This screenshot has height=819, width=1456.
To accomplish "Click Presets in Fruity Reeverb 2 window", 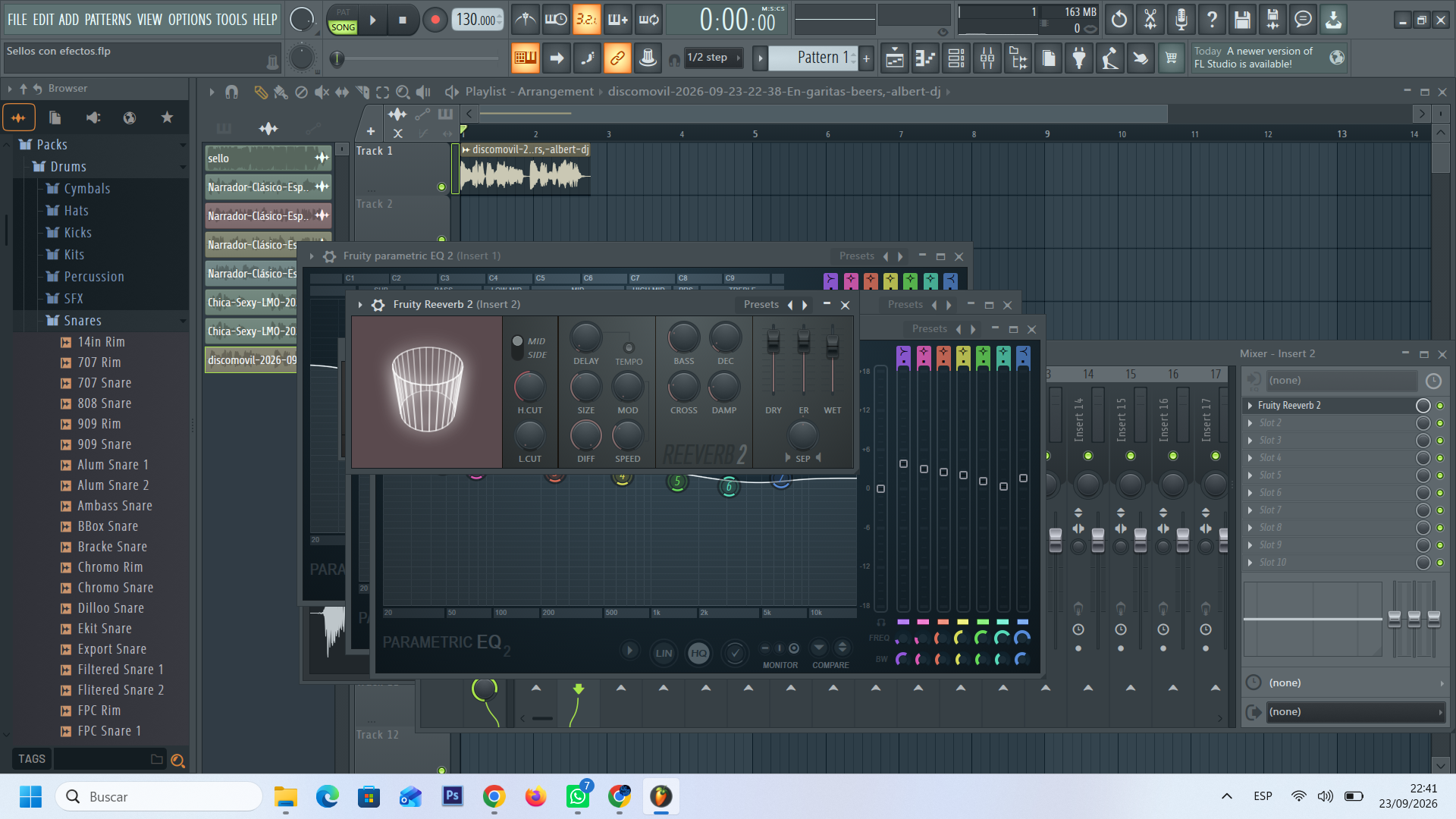I will coord(761,305).
